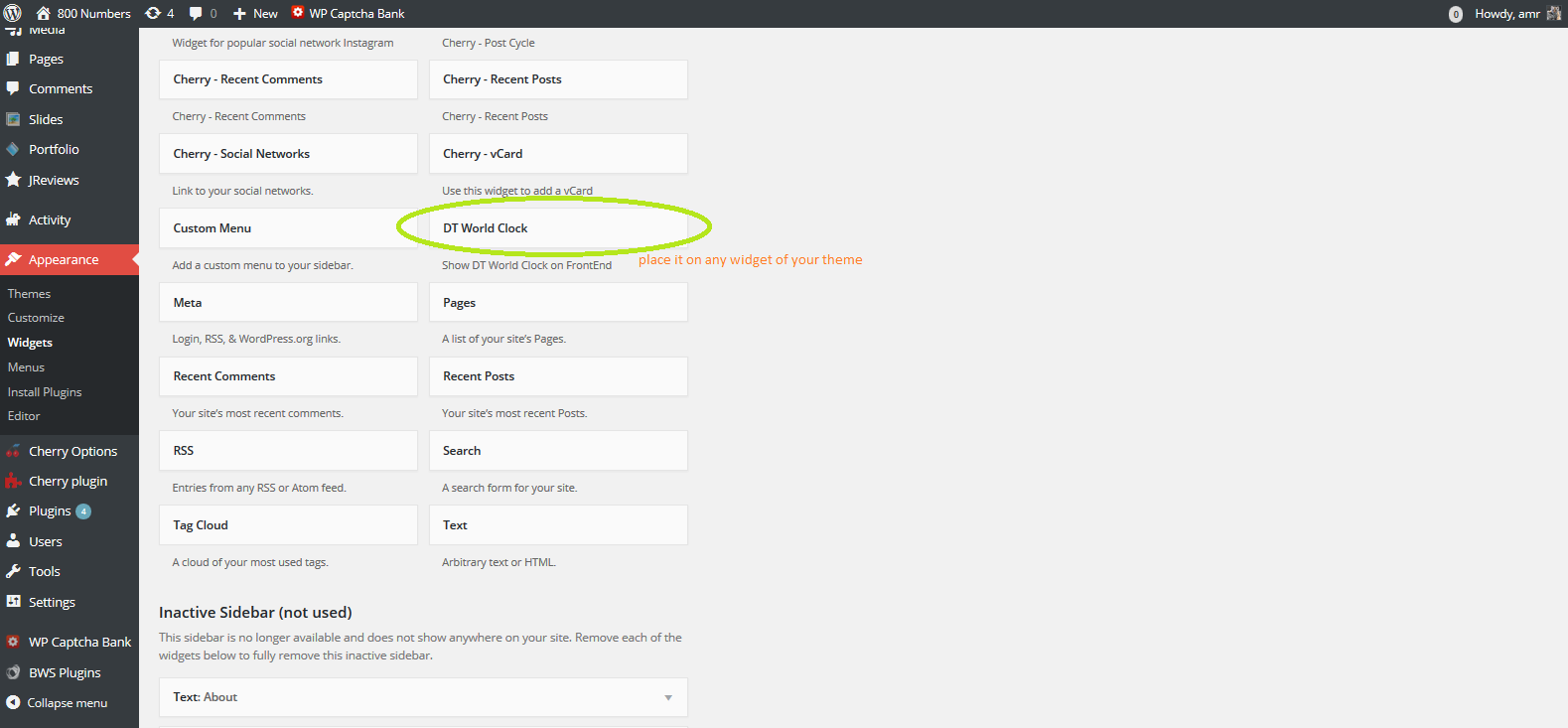Open the Install Plugins submenu item
This screenshot has height=728, width=1568.
[x=45, y=392]
